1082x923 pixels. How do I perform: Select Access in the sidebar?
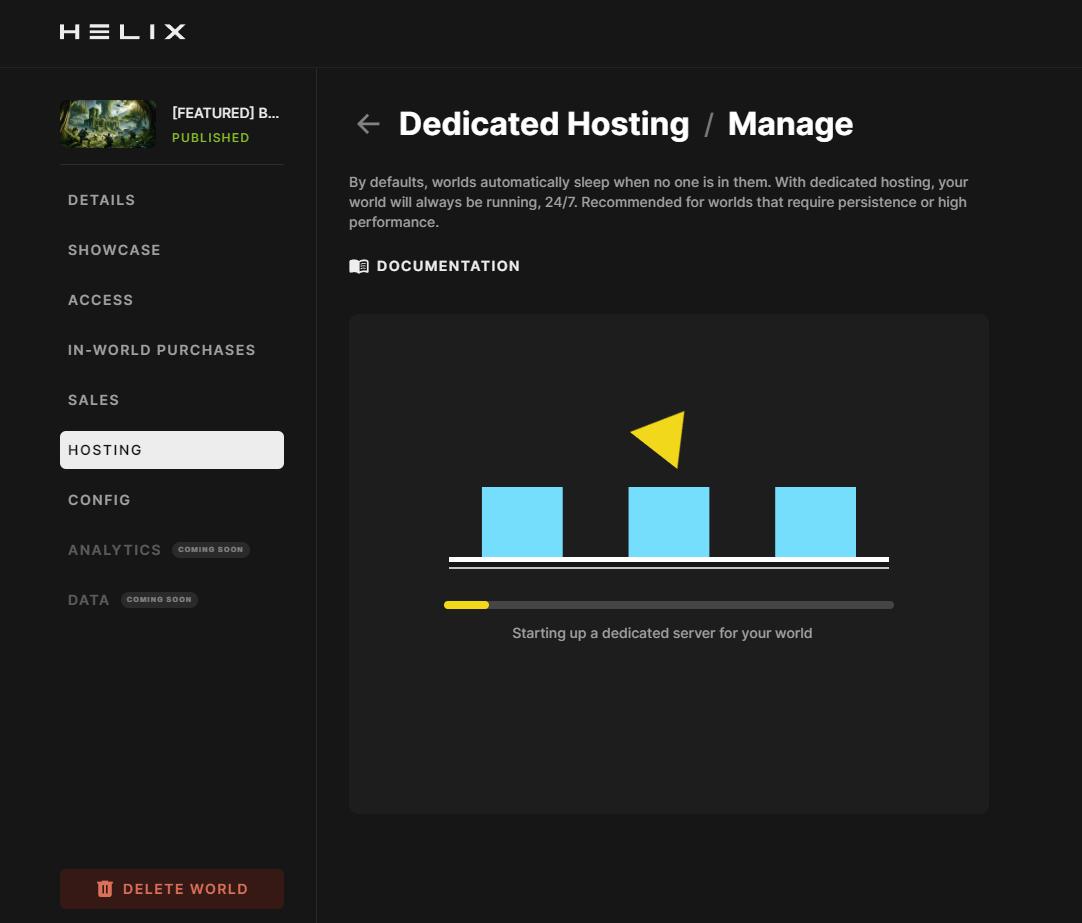[x=101, y=300]
